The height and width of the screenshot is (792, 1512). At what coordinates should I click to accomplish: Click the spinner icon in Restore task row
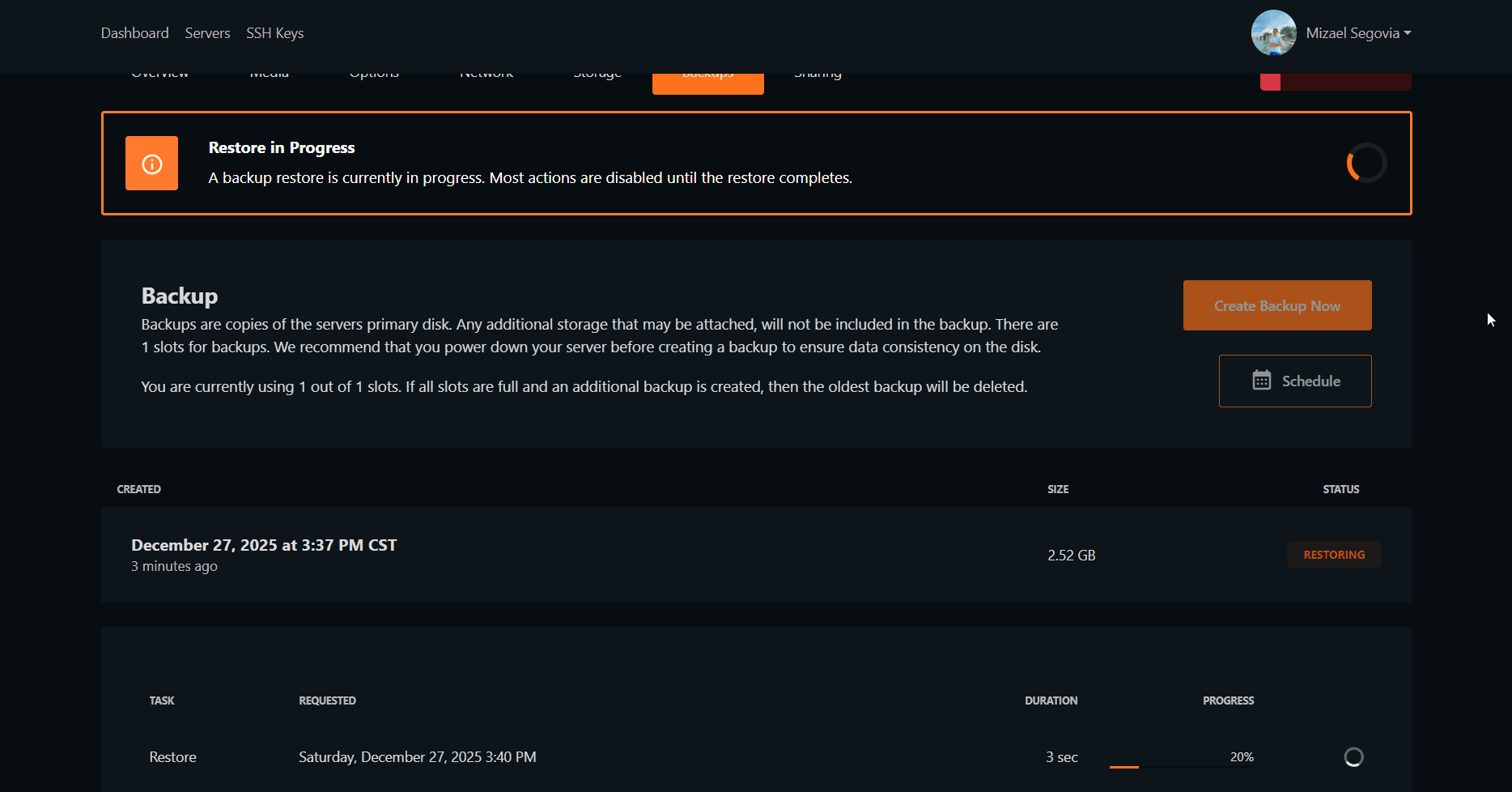click(1353, 757)
